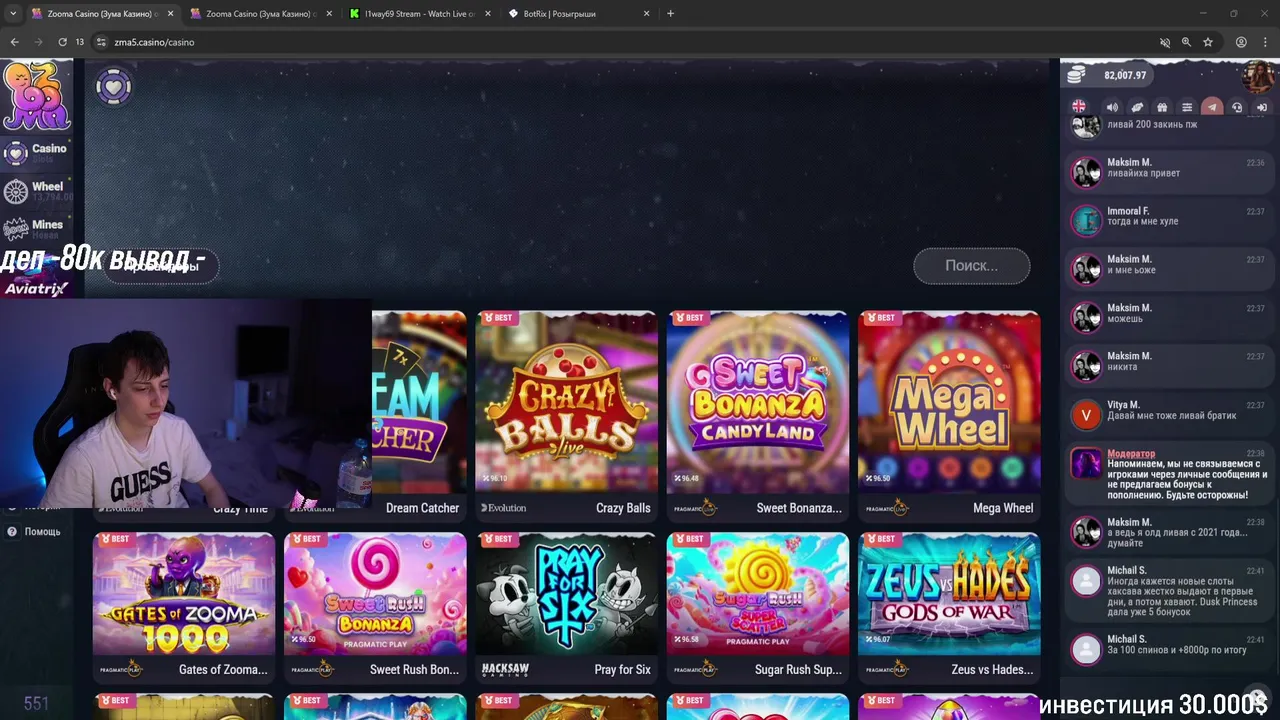Change language via UK flag icon
The image size is (1280, 720).
pyautogui.click(x=1079, y=107)
